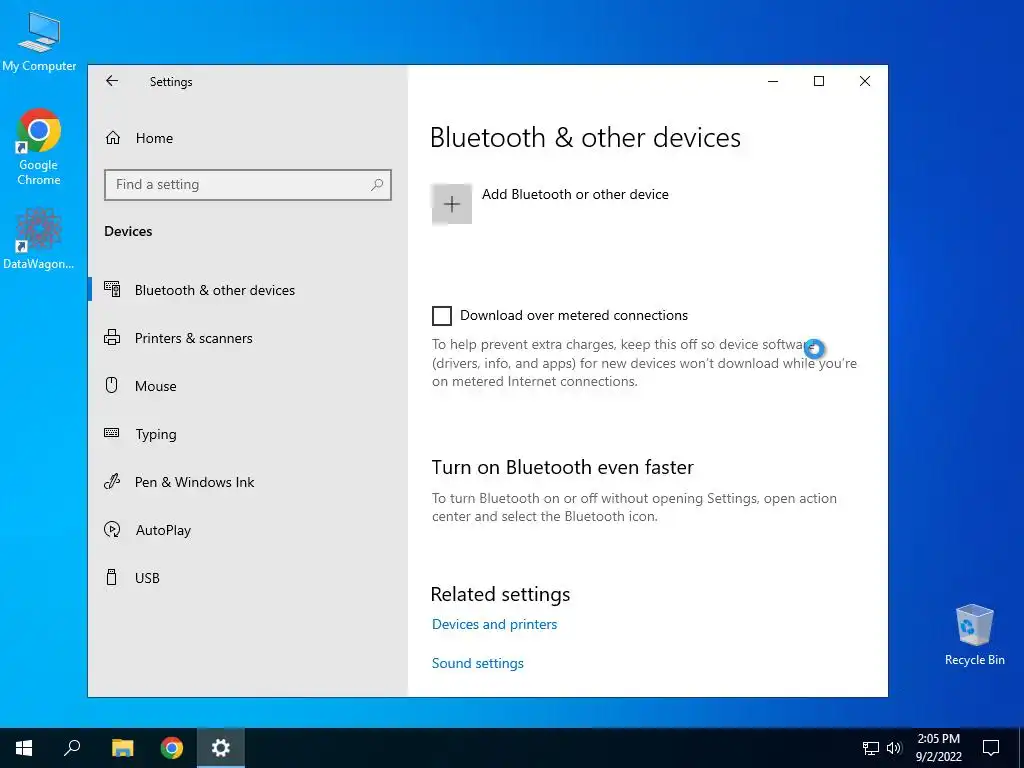Click the taskbar clock showing 2:05 PM
Viewport: 1024px width, 768px height.
(x=938, y=748)
